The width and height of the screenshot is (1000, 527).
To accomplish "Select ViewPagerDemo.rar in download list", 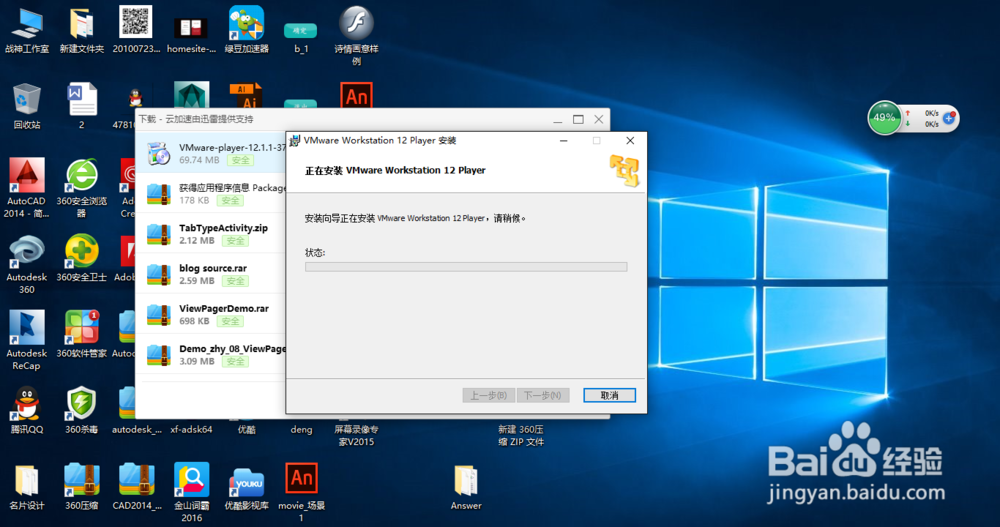I will point(212,314).
